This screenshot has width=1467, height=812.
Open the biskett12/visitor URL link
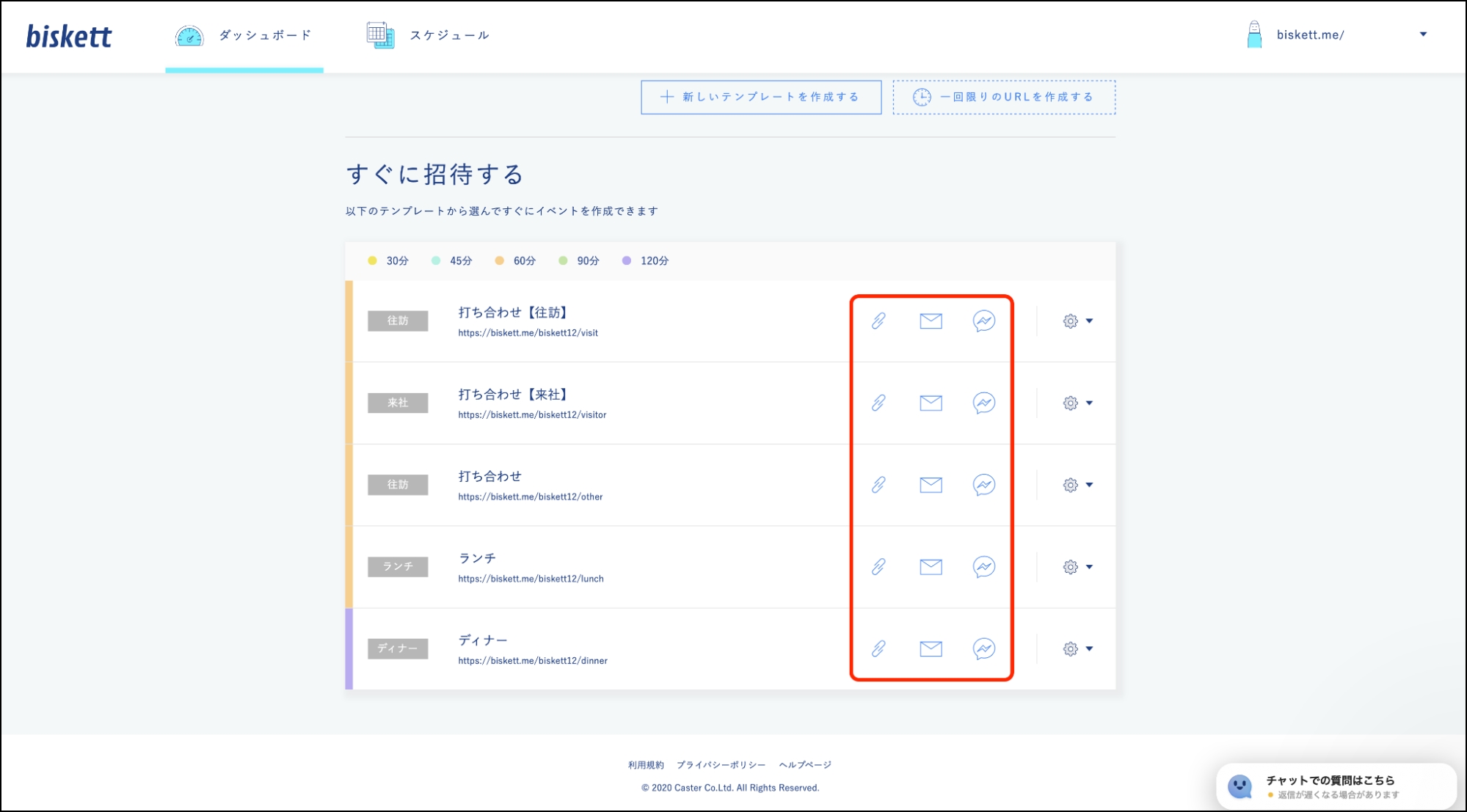point(532,415)
